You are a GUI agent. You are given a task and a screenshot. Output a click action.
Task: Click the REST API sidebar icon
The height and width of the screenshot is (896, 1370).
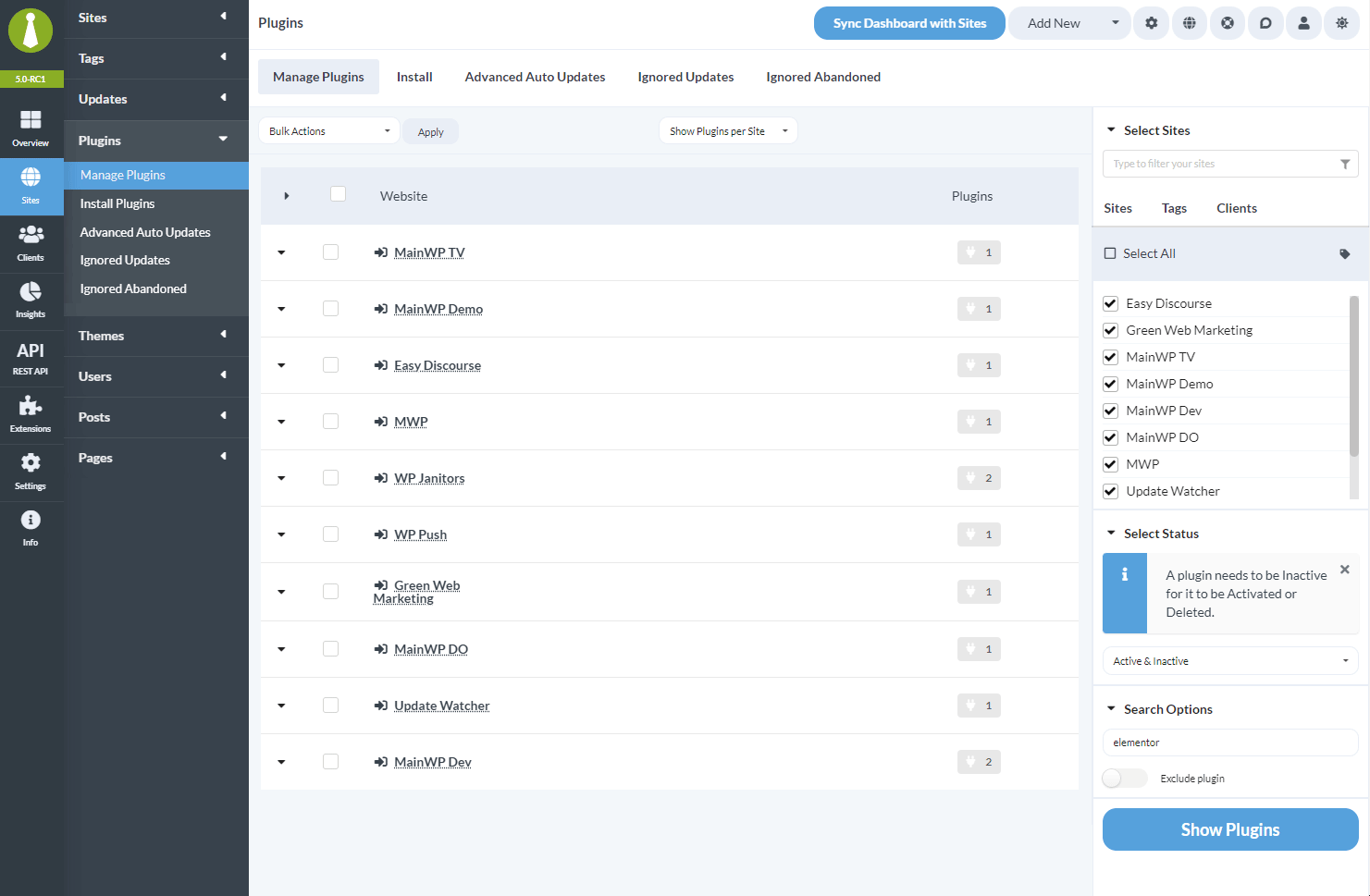[x=31, y=356]
